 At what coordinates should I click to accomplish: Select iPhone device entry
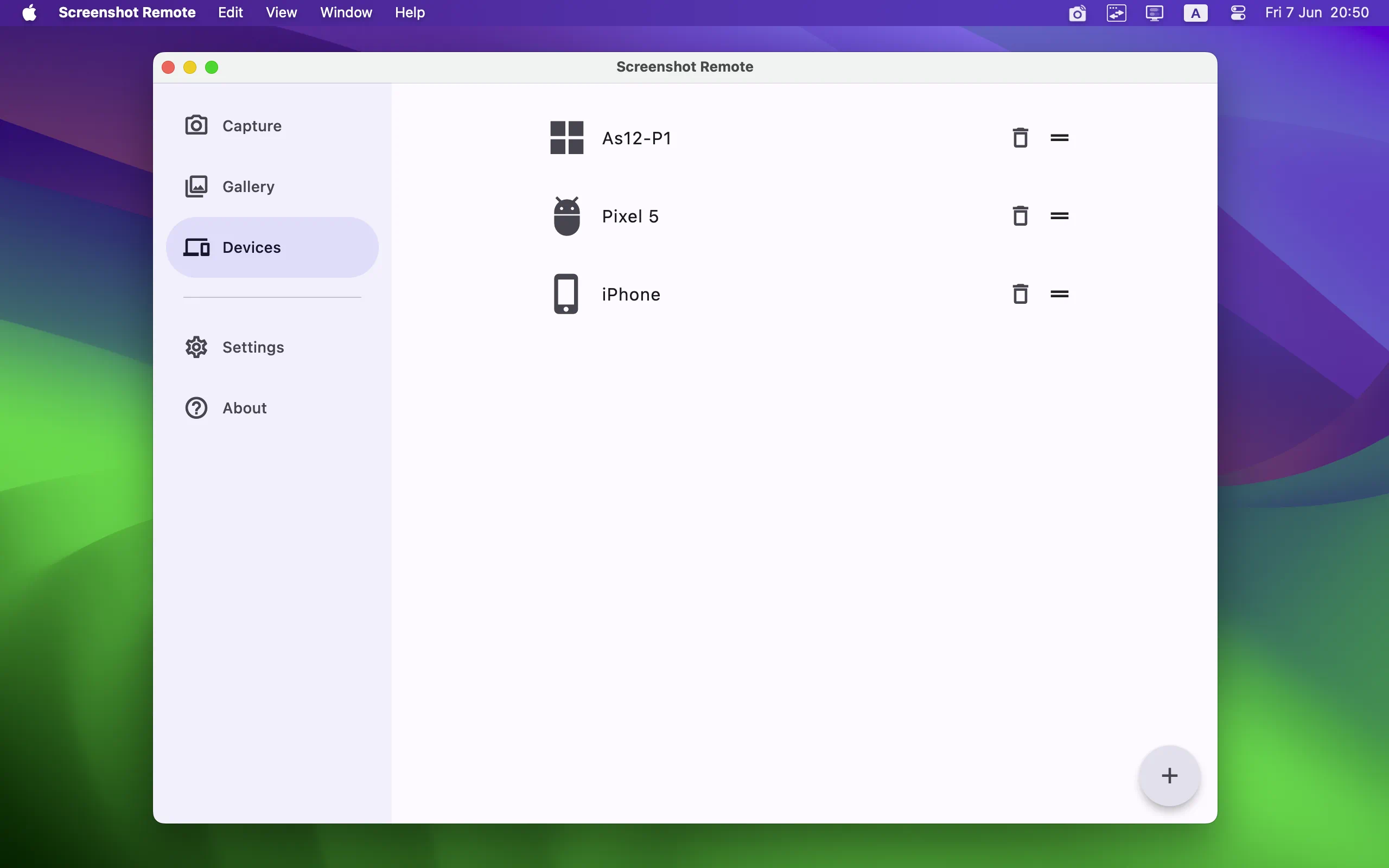pos(630,294)
